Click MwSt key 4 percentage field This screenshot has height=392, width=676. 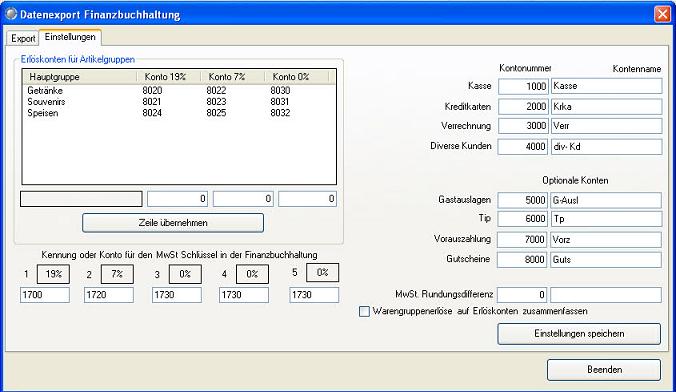click(252, 274)
